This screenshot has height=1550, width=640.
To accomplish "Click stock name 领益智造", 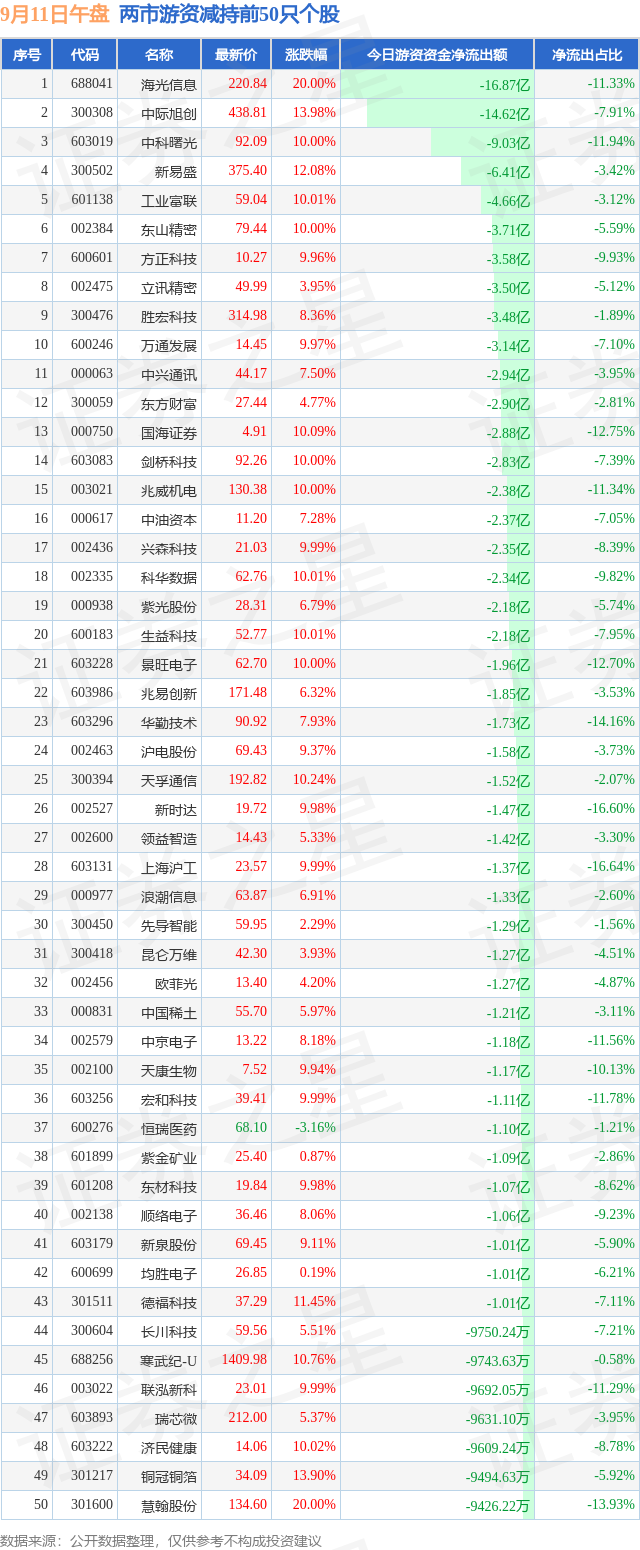I will click(170, 839).
